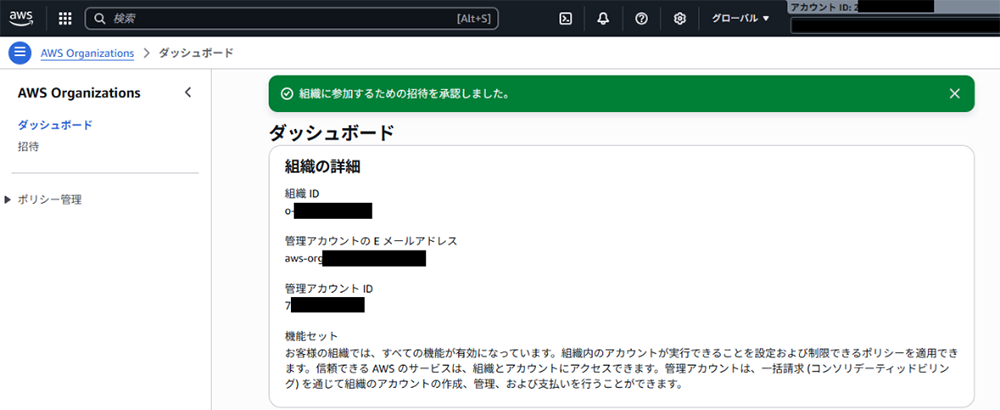Click the AWS Organizations sidebar title
The image size is (1000, 410).
79,93
